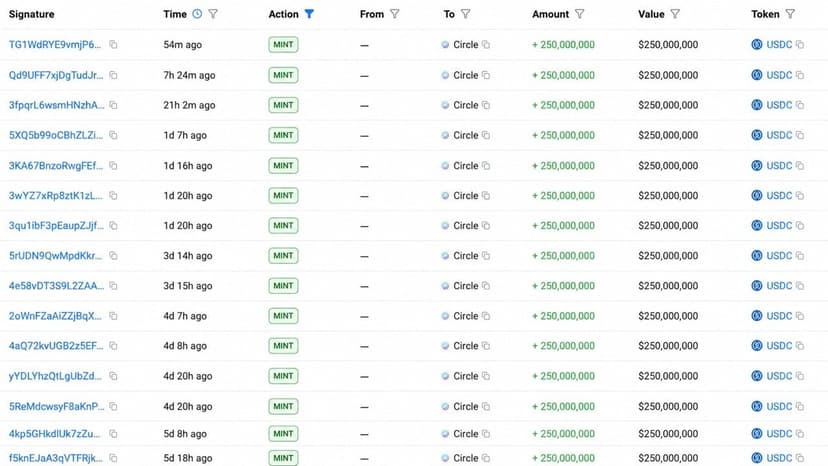
Task: Click the '3d 14h ago' time cell
Action: (187, 256)
